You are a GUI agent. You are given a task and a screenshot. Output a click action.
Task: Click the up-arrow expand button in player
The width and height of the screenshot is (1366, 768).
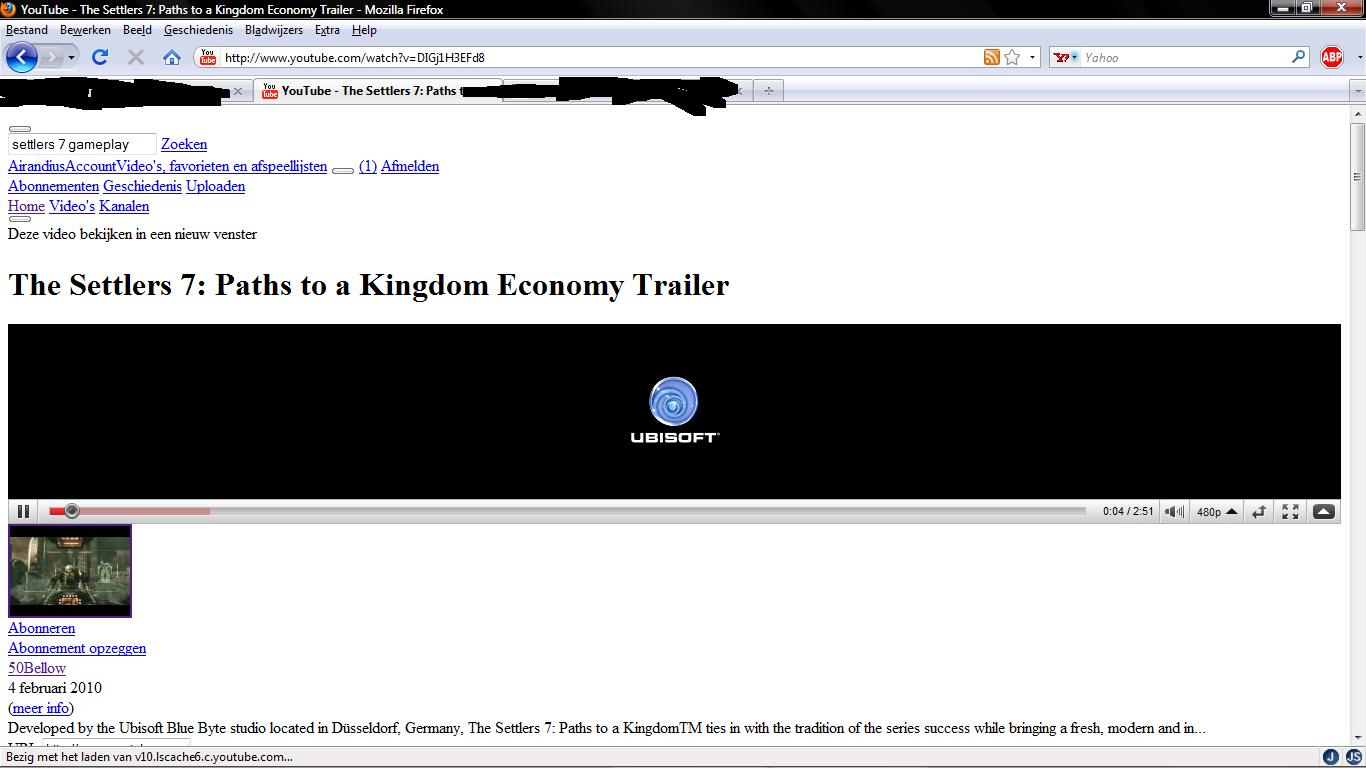pos(1323,511)
